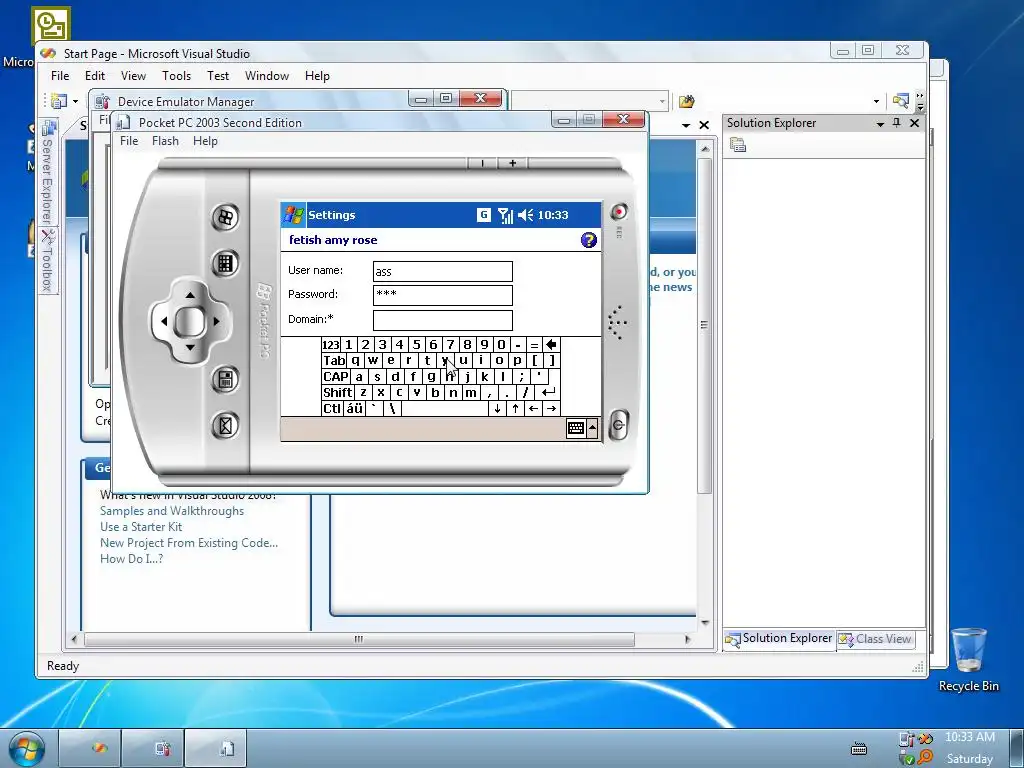Tap the soft keyboard right arrow key

(x=551, y=409)
